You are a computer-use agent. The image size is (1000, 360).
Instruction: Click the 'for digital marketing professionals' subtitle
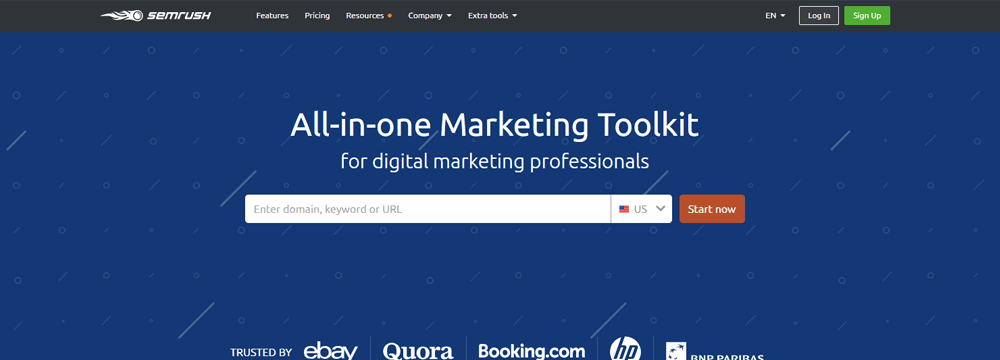[494, 161]
